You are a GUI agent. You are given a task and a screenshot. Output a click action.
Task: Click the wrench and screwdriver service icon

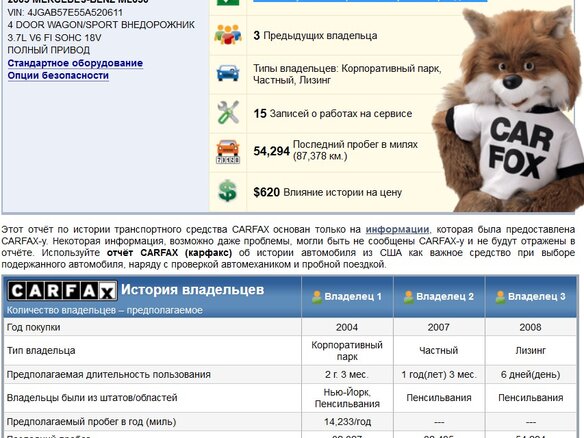tap(228, 112)
